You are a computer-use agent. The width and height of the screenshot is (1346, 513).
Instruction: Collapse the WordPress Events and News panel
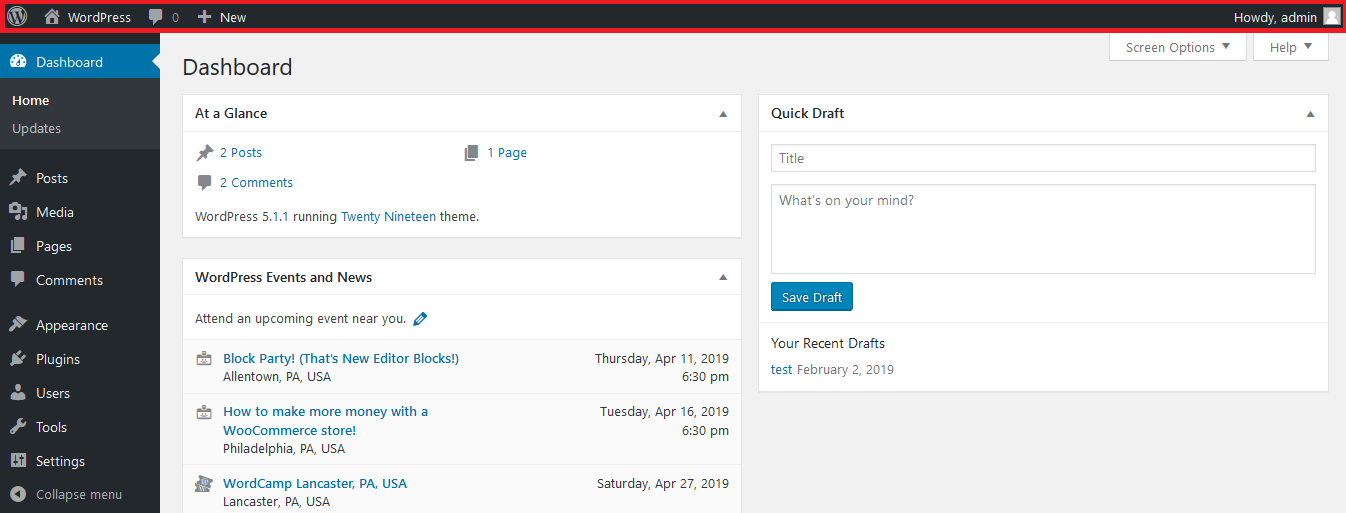point(723,278)
